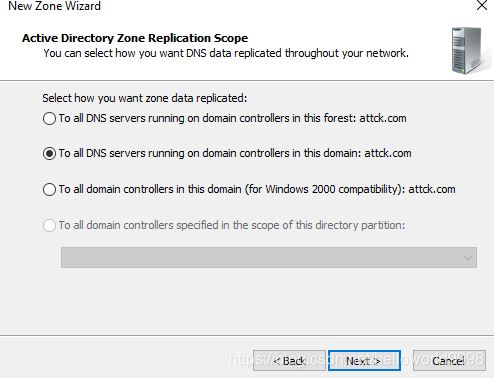Click the 'for Windows 2000 compatibility' label text
The height and width of the screenshot is (378, 494).
click(x=323, y=189)
